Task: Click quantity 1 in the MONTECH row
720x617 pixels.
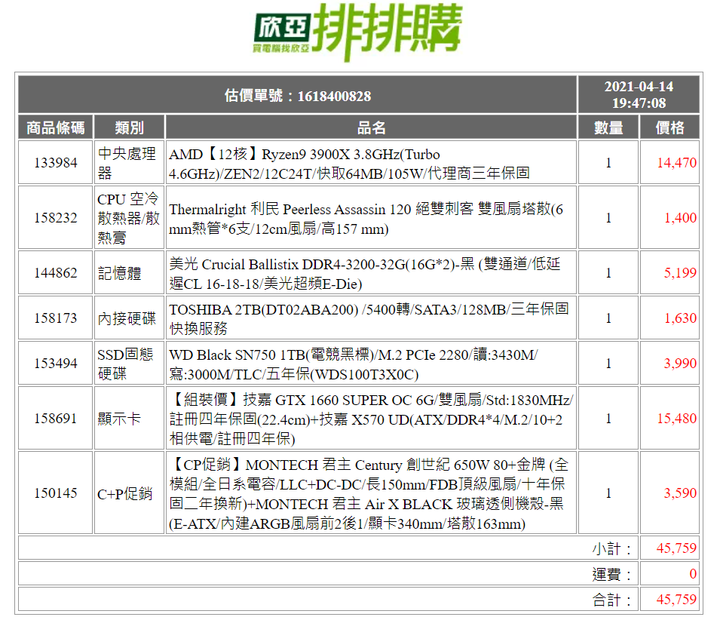Action: pos(608,493)
